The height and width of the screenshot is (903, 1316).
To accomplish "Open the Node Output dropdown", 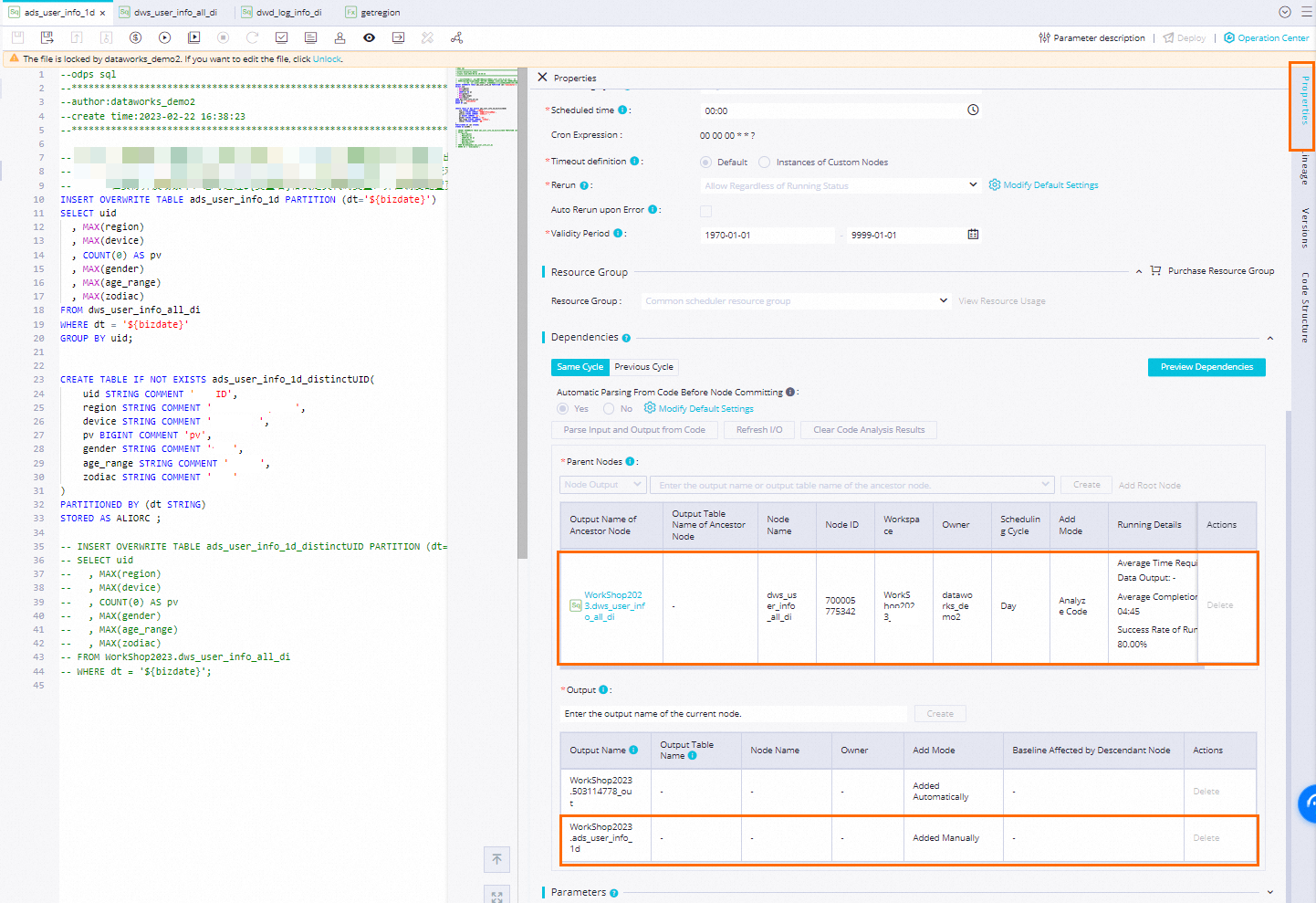I will [603, 485].
